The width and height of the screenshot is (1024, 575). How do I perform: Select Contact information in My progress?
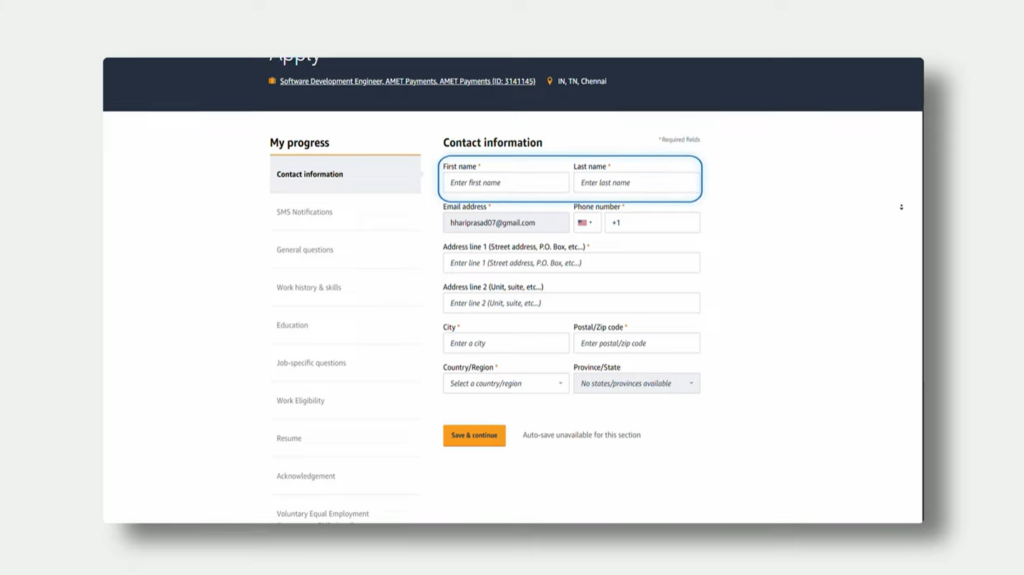(x=310, y=174)
